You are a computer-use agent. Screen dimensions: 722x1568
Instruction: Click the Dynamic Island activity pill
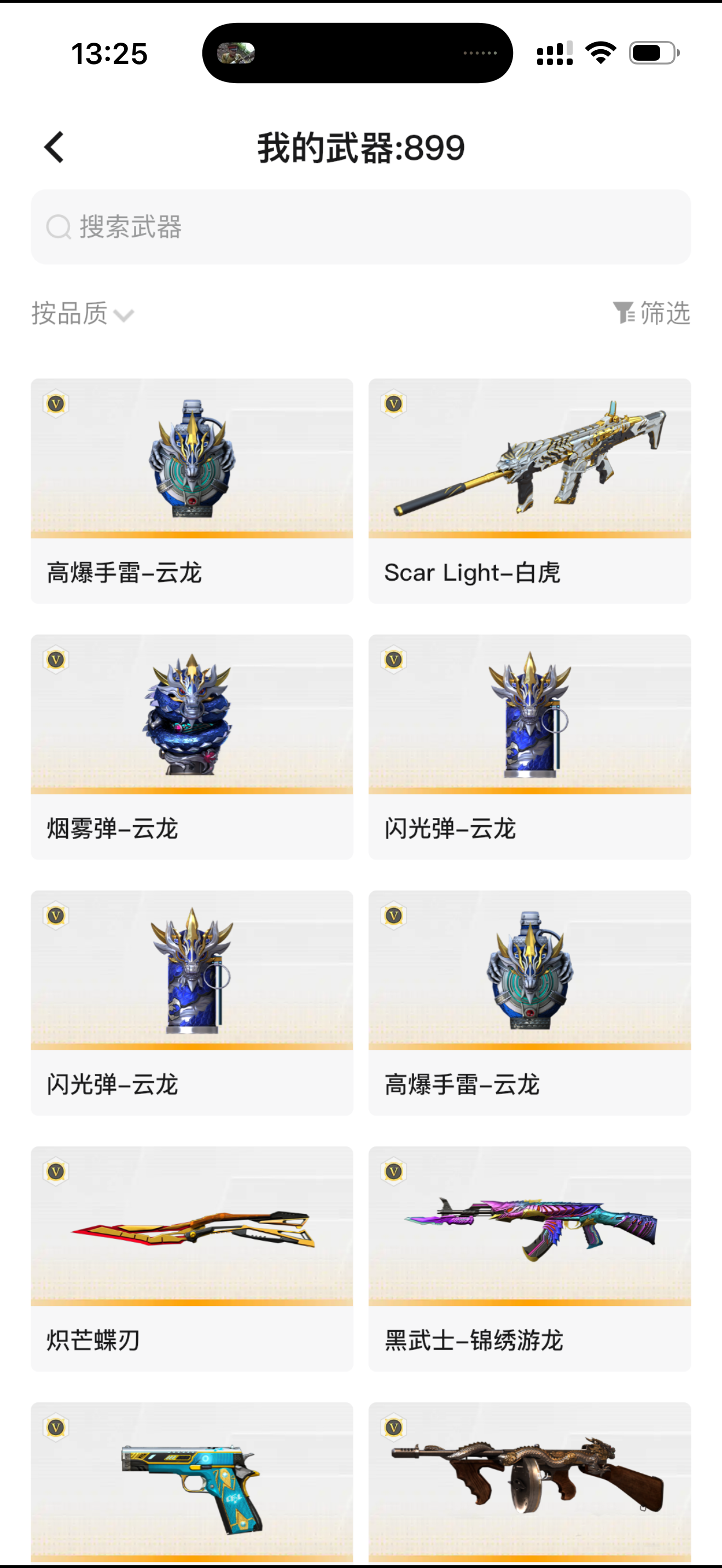click(357, 53)
